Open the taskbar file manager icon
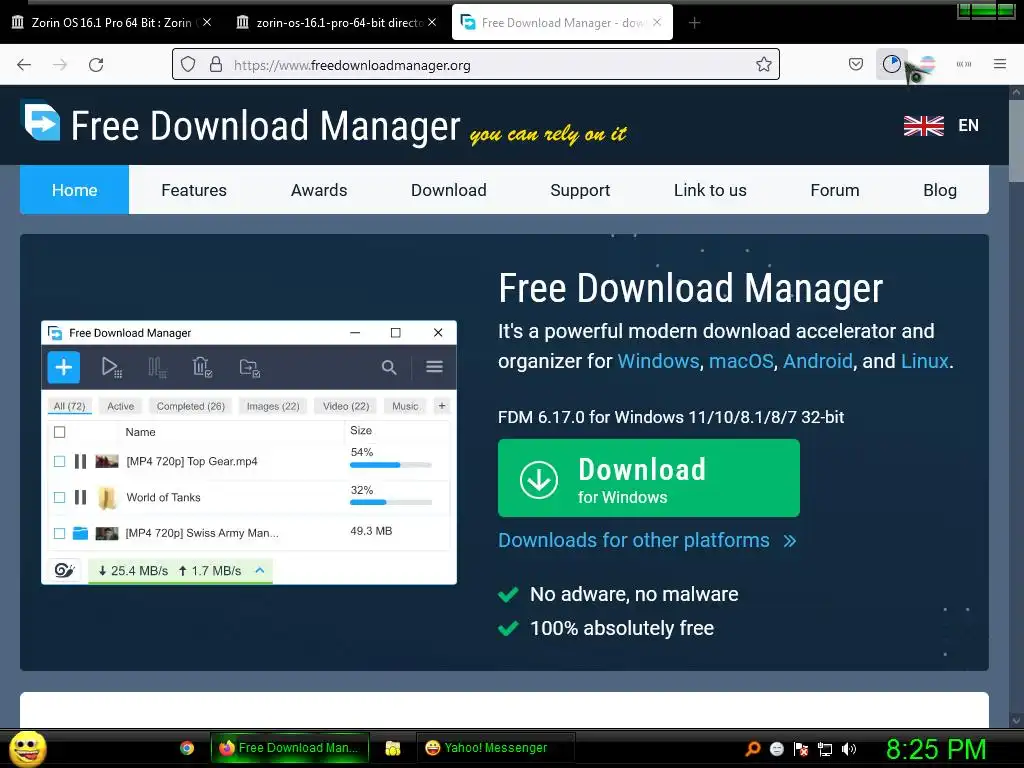The image size is (1024, 768). 392,748
